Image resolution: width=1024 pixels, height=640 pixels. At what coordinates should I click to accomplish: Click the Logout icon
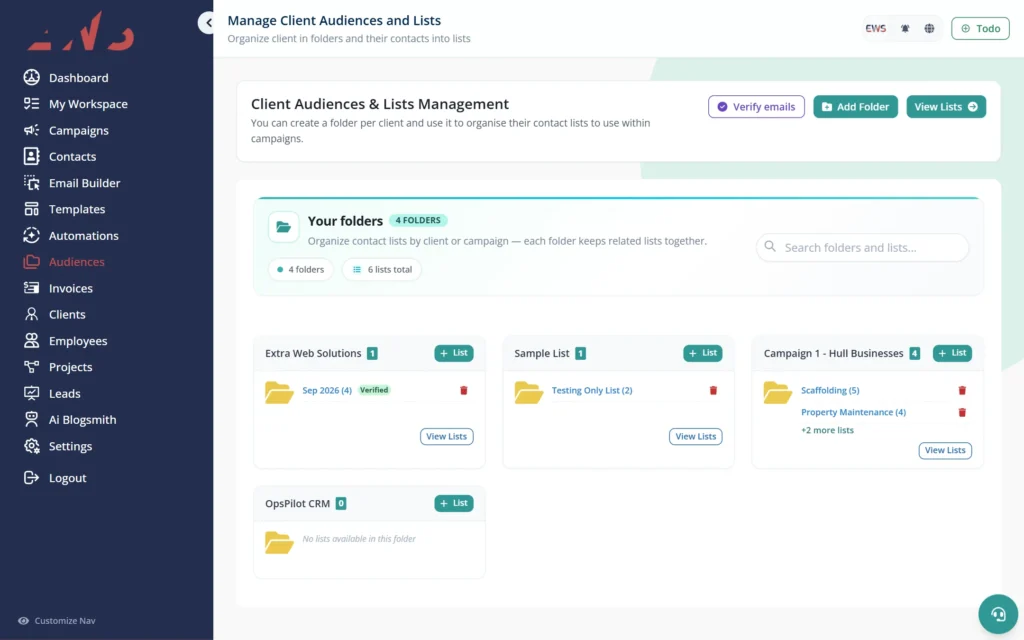pos(31,477)
